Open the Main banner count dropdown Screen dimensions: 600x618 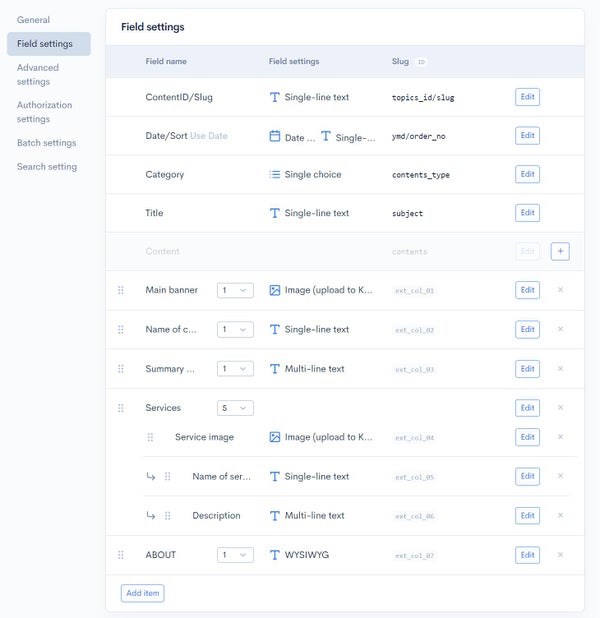click(235, 290)
